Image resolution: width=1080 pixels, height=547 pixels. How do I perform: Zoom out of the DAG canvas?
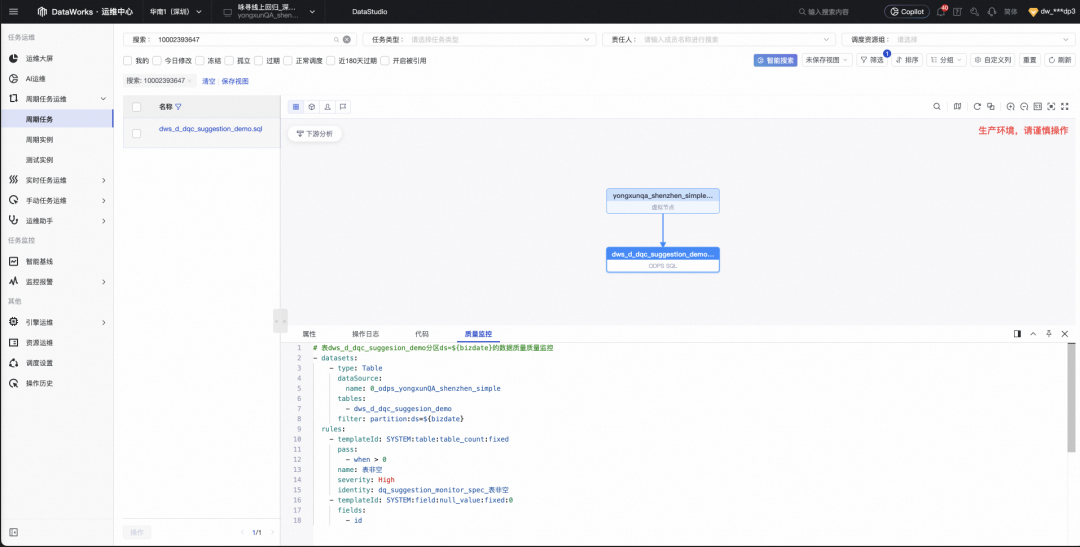tap(1024, 107)
